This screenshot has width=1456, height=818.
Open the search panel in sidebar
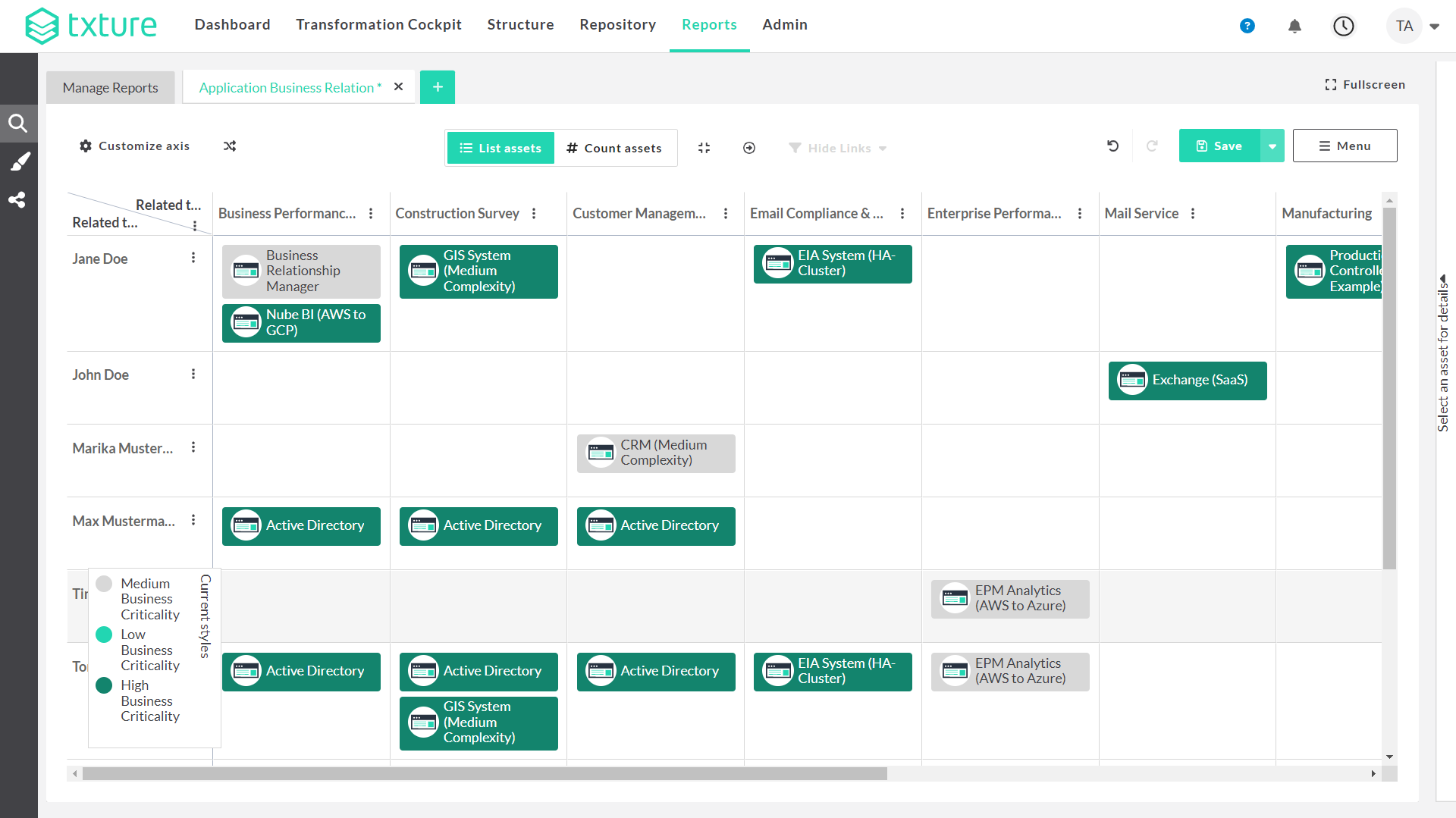(x=18, y=124)
